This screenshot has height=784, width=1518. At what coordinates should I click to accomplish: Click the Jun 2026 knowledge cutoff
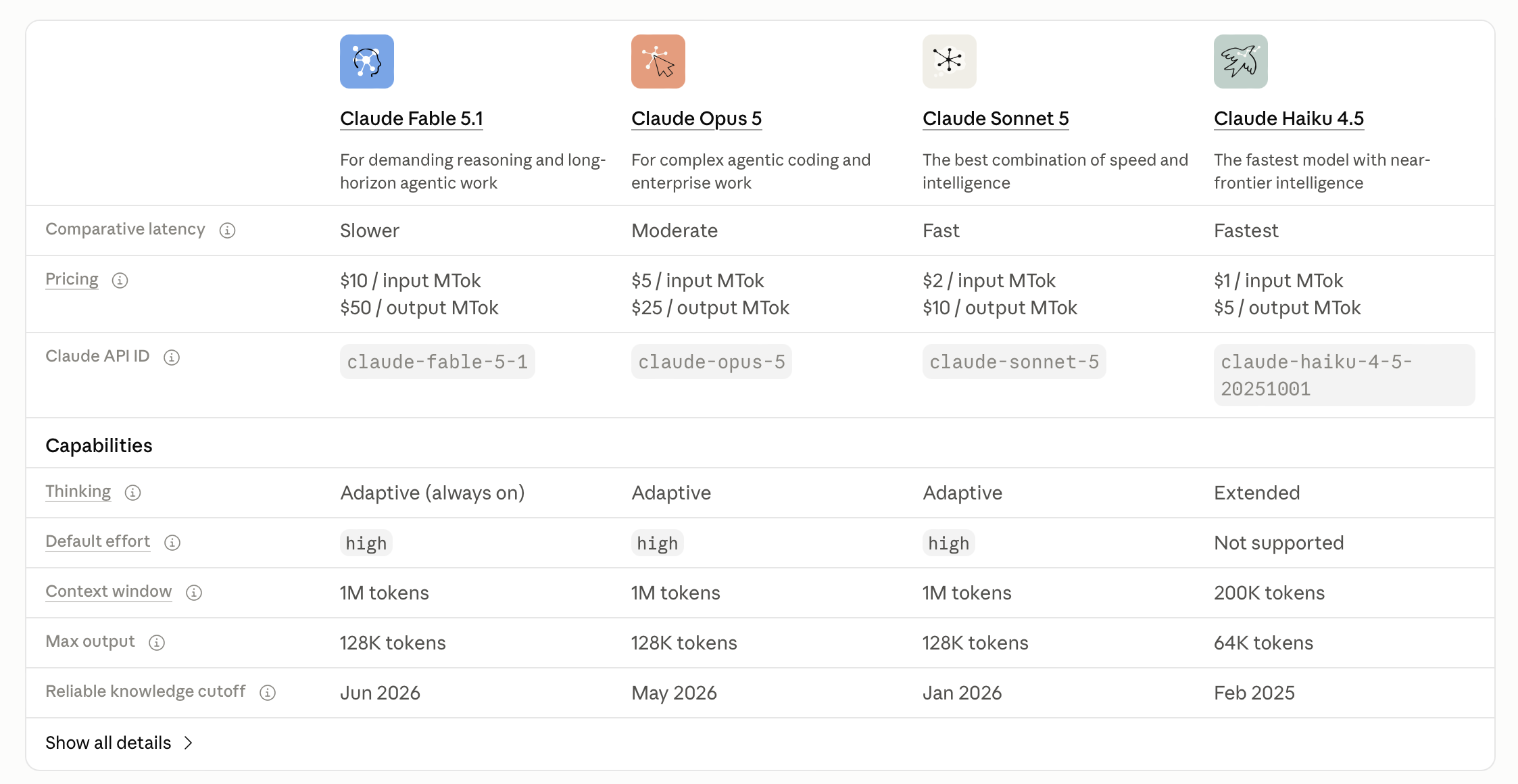tap(380, 693)
